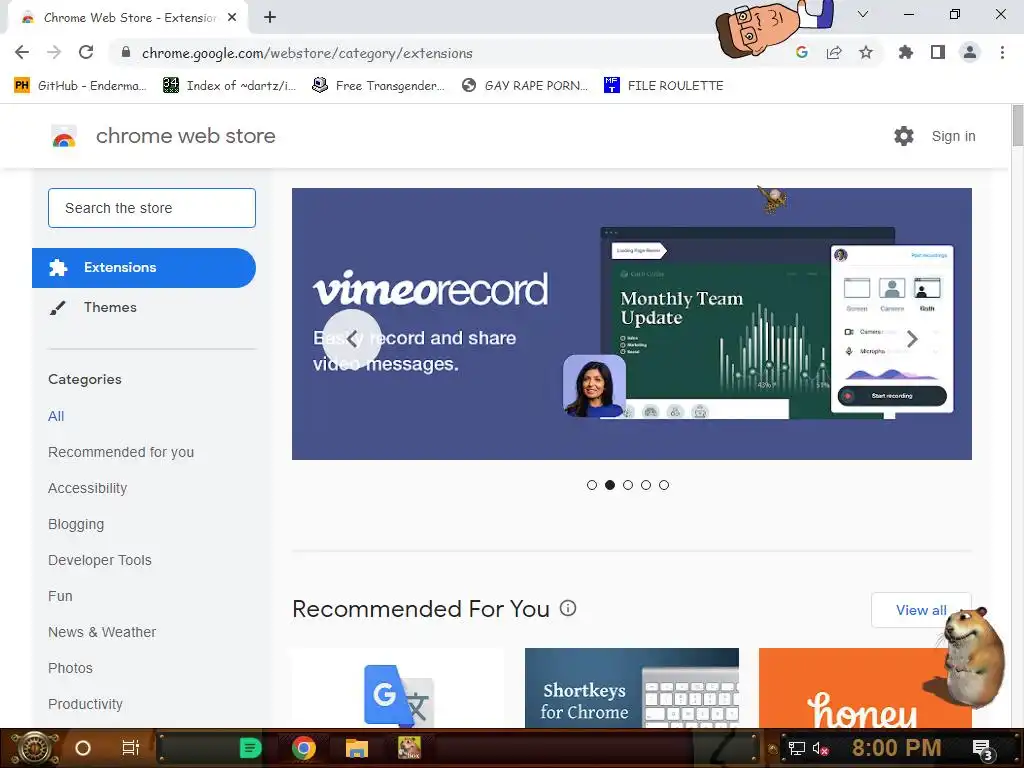
Task: Share this page via the share icon
Action: point(834,52)
